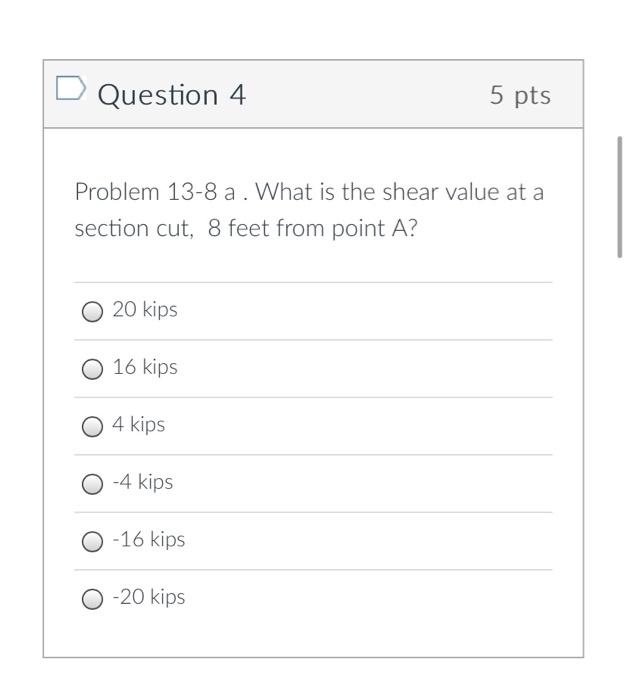Pick the -4 kips radio button

pyautogui.click(x=92, y=484)
